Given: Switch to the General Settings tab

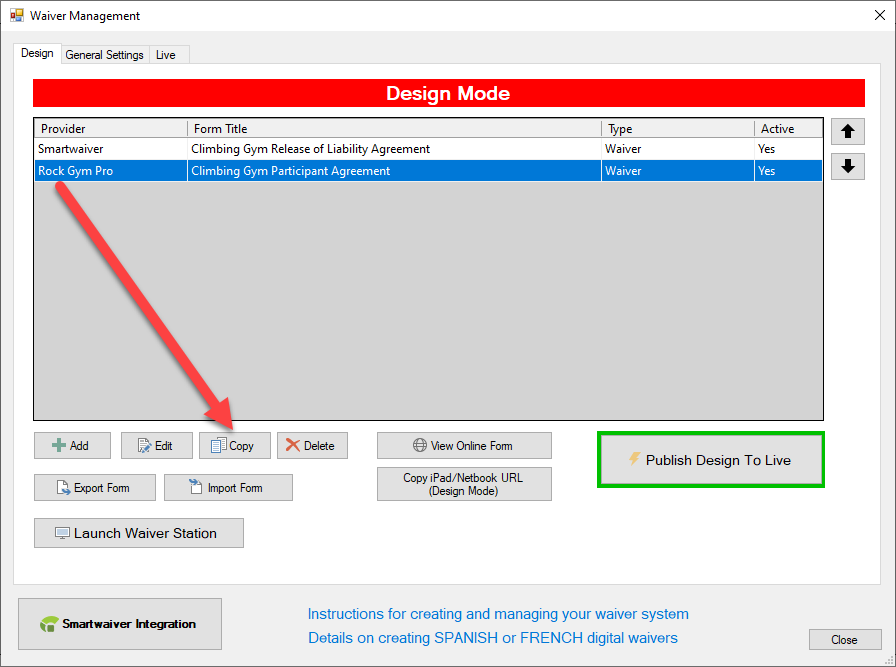Looking at the screenshot, I should (x=105, y=55).
